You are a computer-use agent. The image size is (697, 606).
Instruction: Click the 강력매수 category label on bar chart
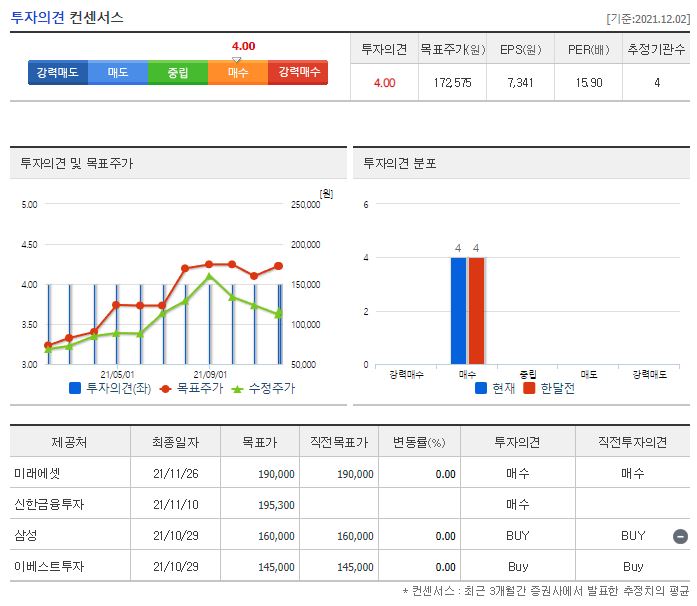point(406,374)
